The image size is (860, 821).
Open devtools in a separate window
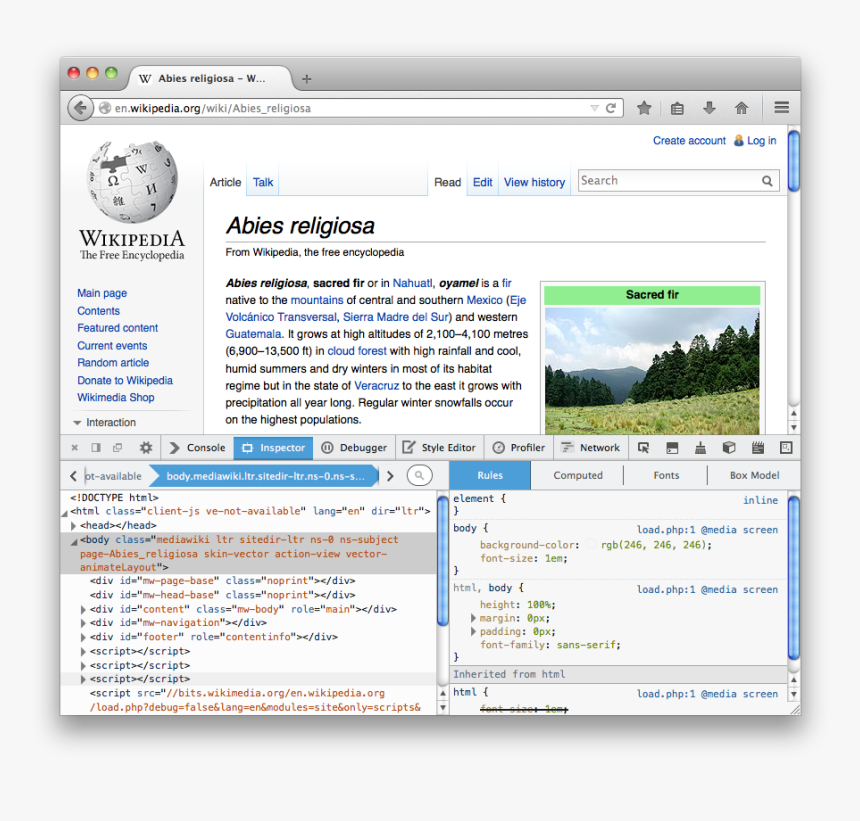117,448
